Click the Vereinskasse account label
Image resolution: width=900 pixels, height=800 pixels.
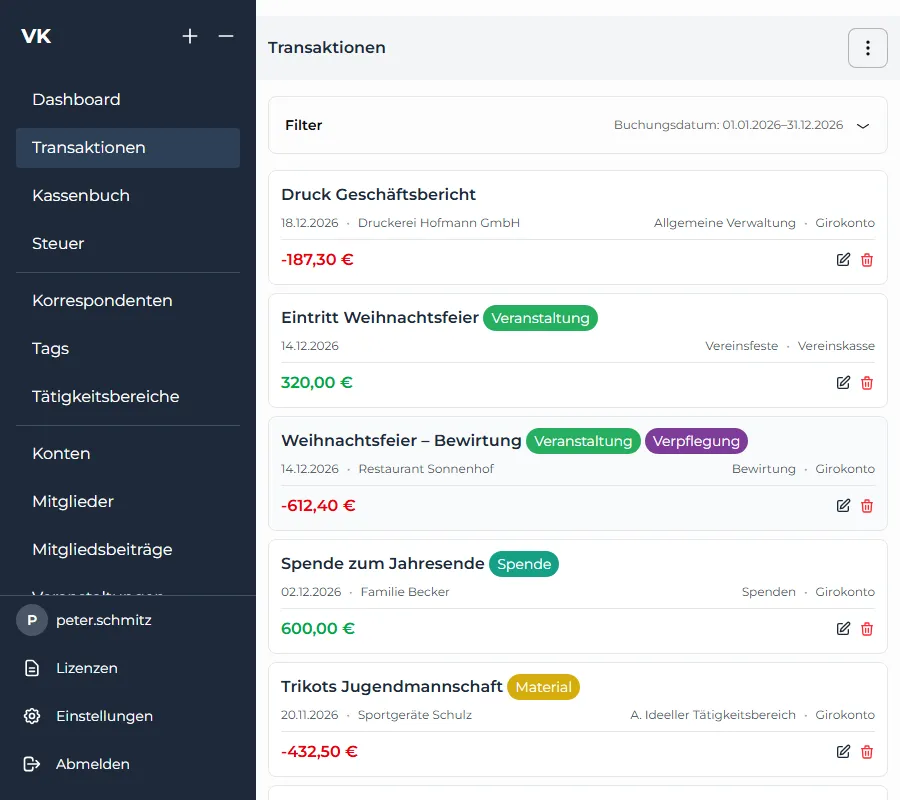coord(836,346)
